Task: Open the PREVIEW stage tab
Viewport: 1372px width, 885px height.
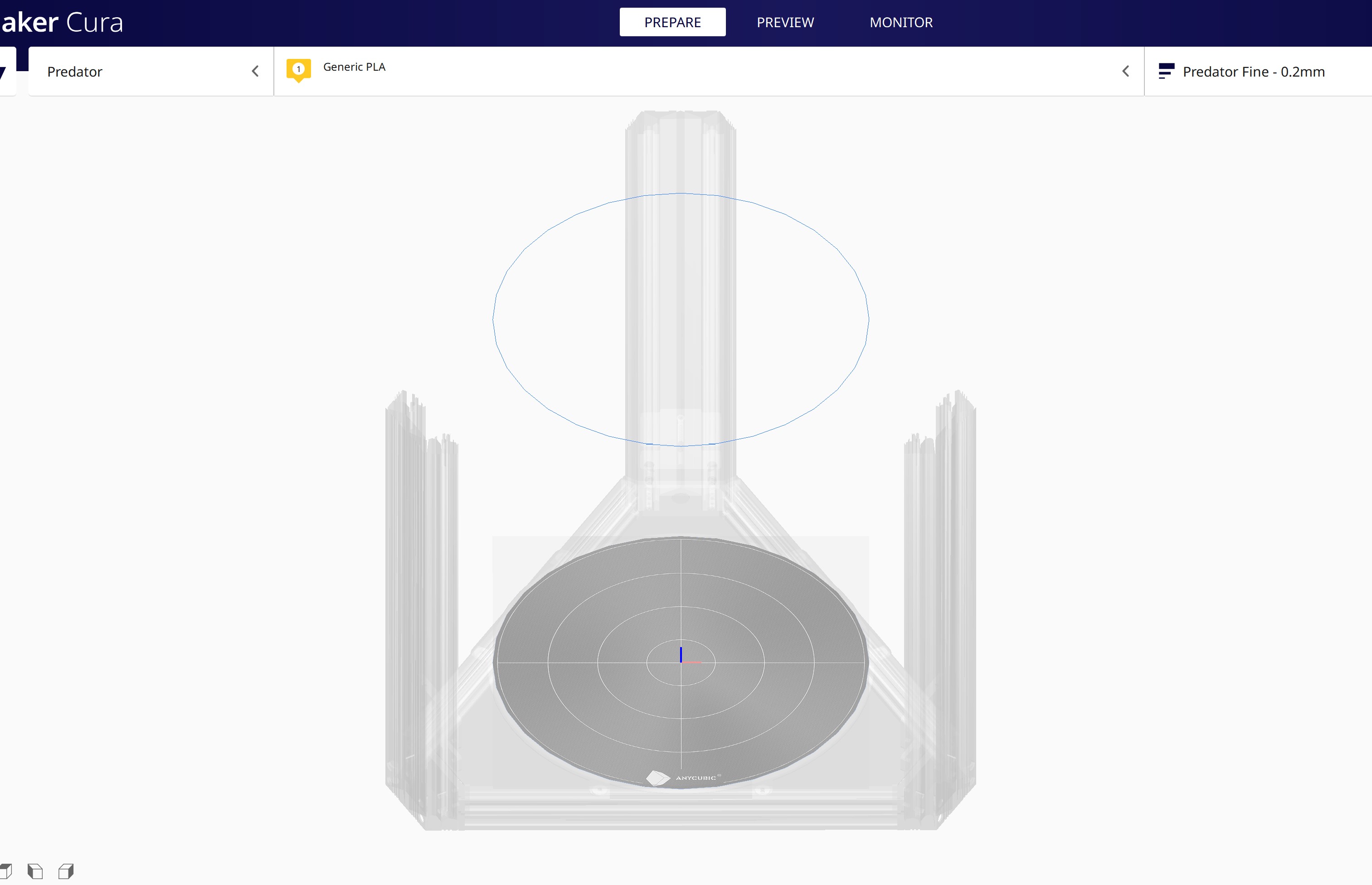Action: [785, 22]
